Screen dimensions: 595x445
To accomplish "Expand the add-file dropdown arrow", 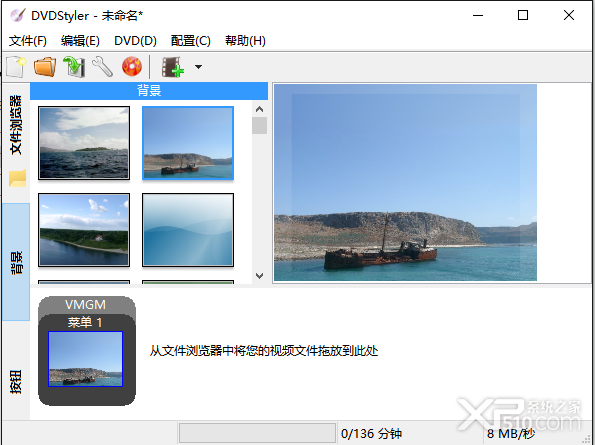I will coord(198,67).
